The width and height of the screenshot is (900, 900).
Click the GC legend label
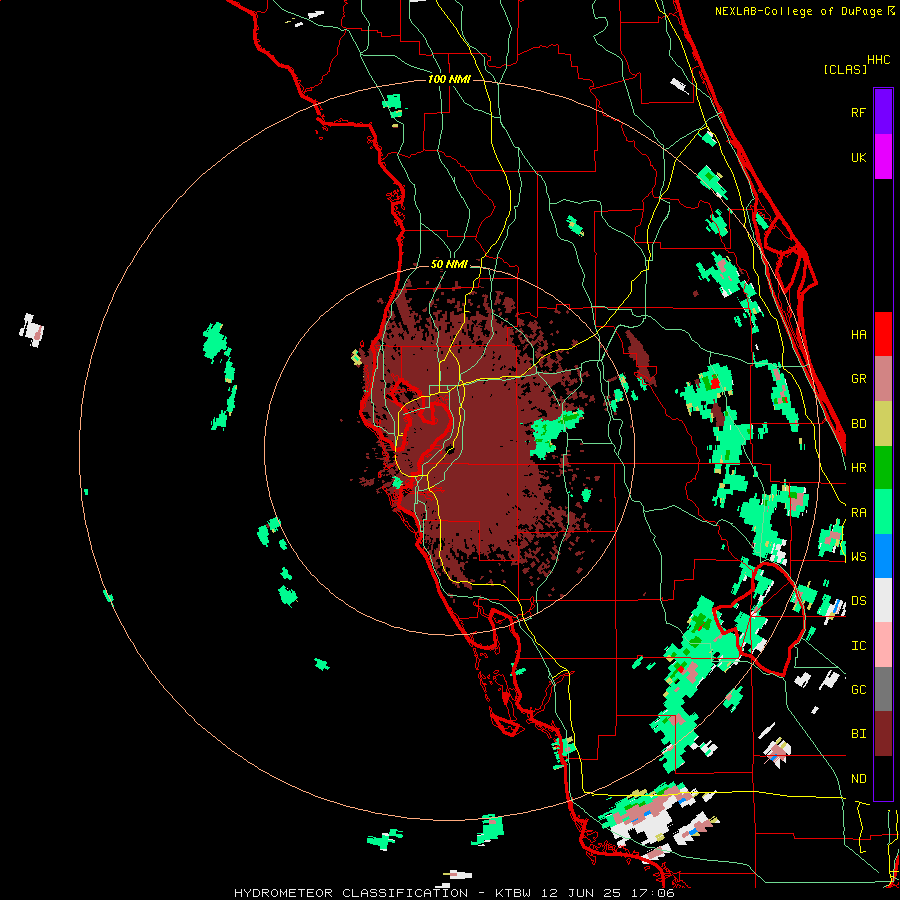click(x=858, y=689)
